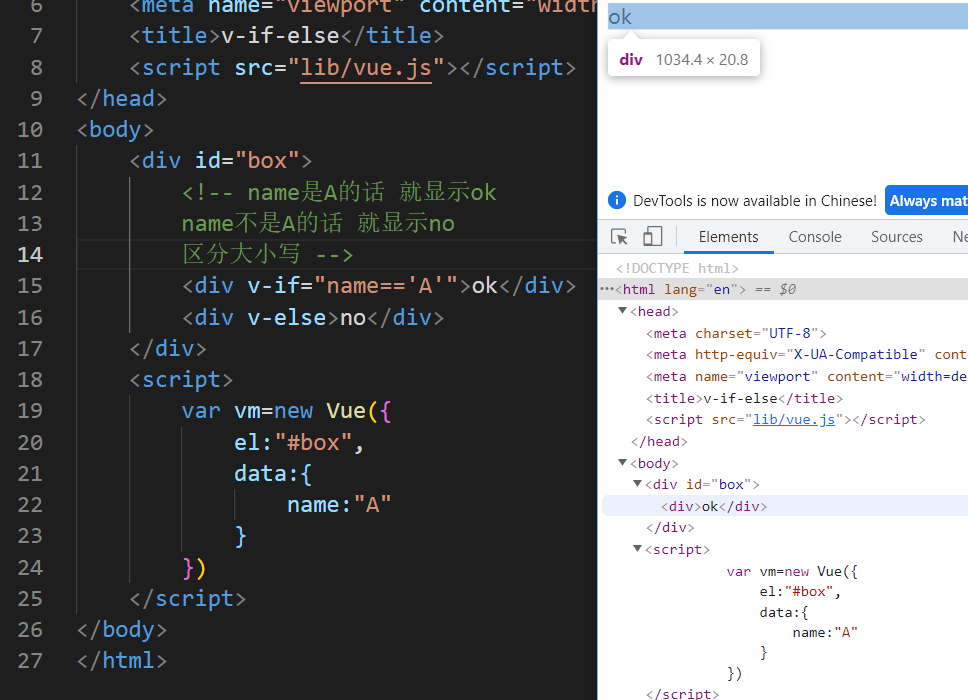Click the Always match language button

coord(927,201)
